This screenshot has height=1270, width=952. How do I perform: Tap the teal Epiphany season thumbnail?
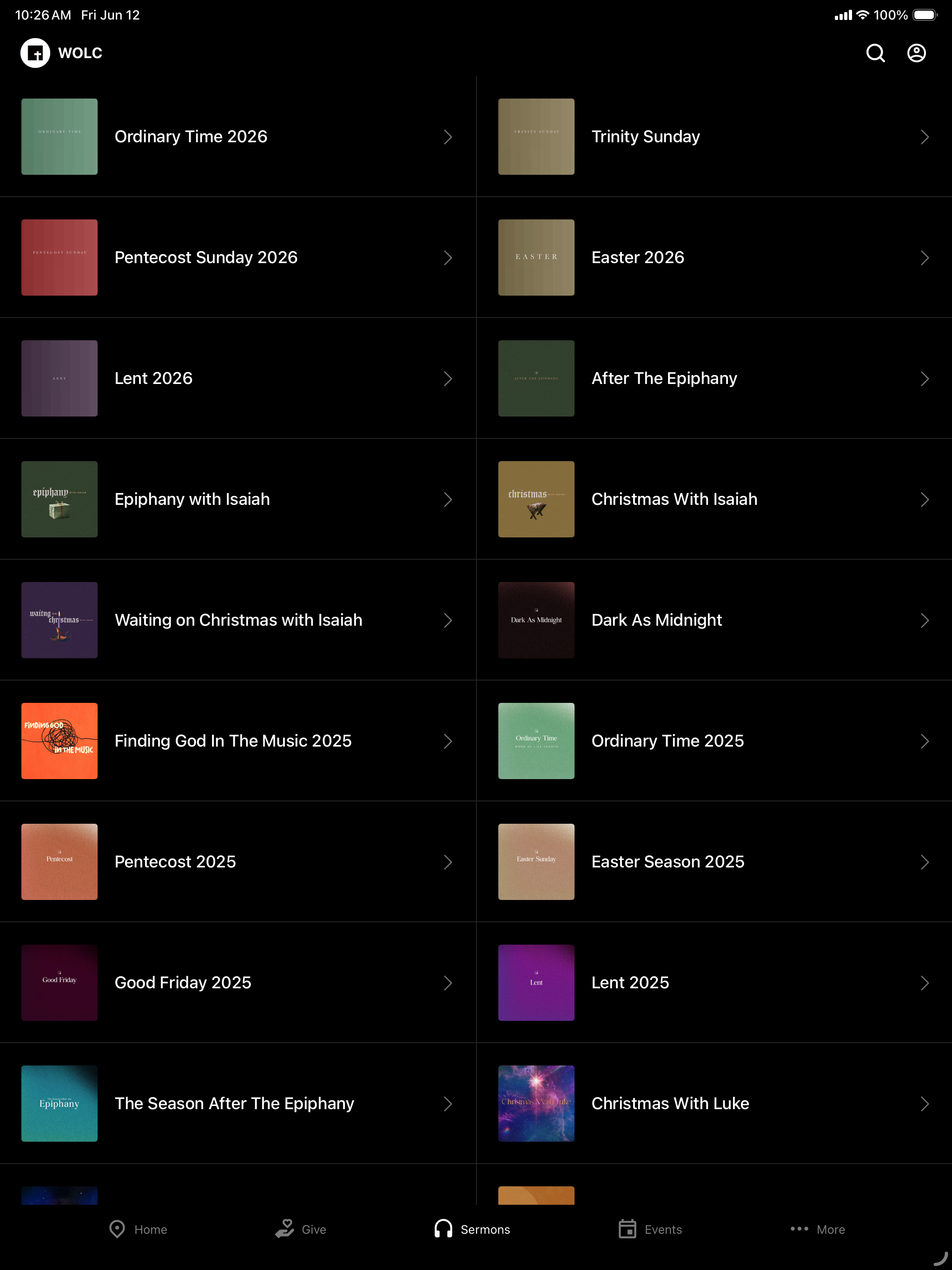59,1104
